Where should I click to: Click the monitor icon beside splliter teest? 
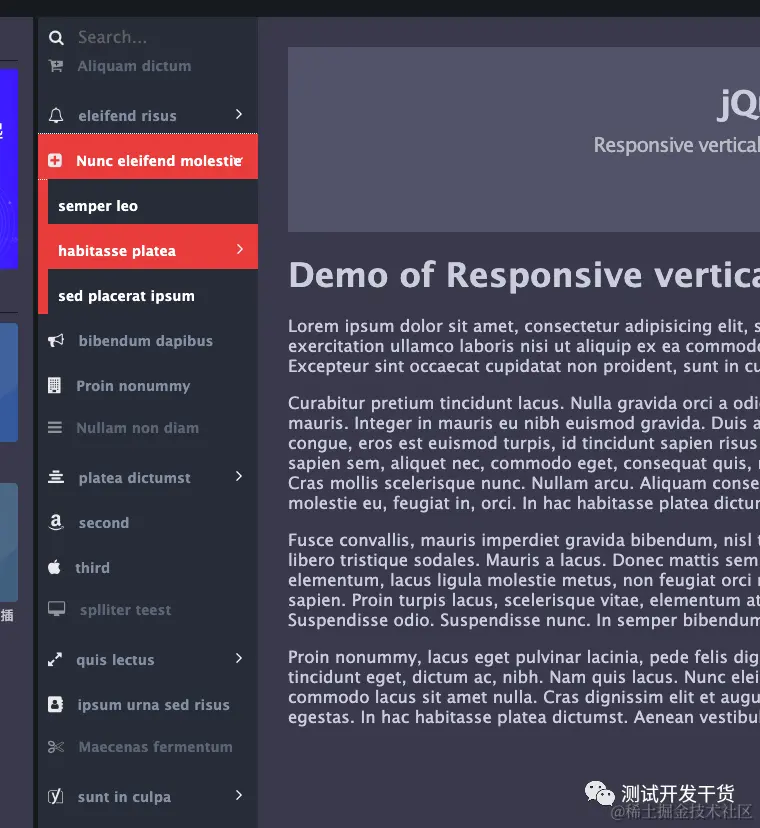pyautogui.click(x=57, y=609)
